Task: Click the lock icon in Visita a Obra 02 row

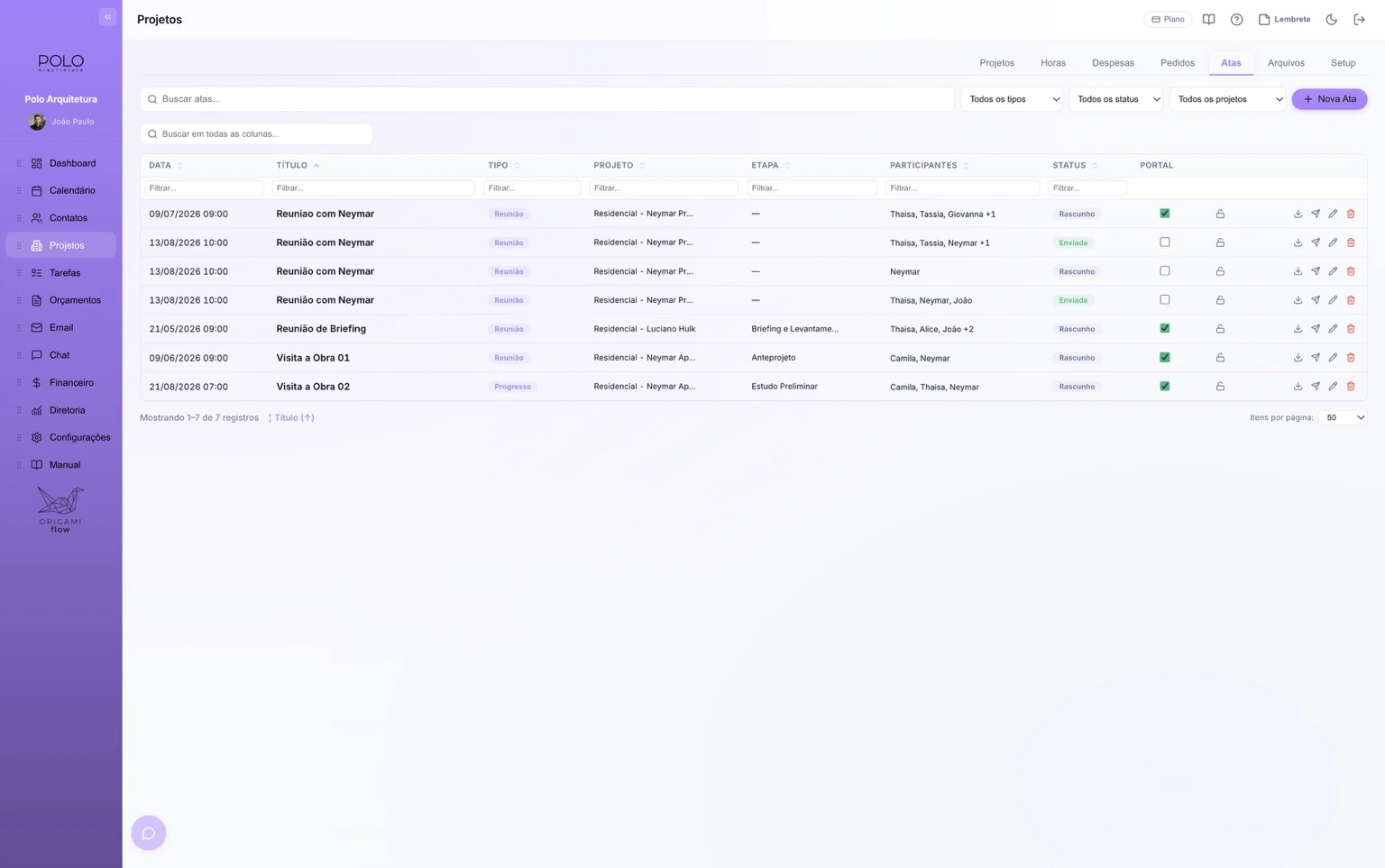Action: (x=1220, y=387)
